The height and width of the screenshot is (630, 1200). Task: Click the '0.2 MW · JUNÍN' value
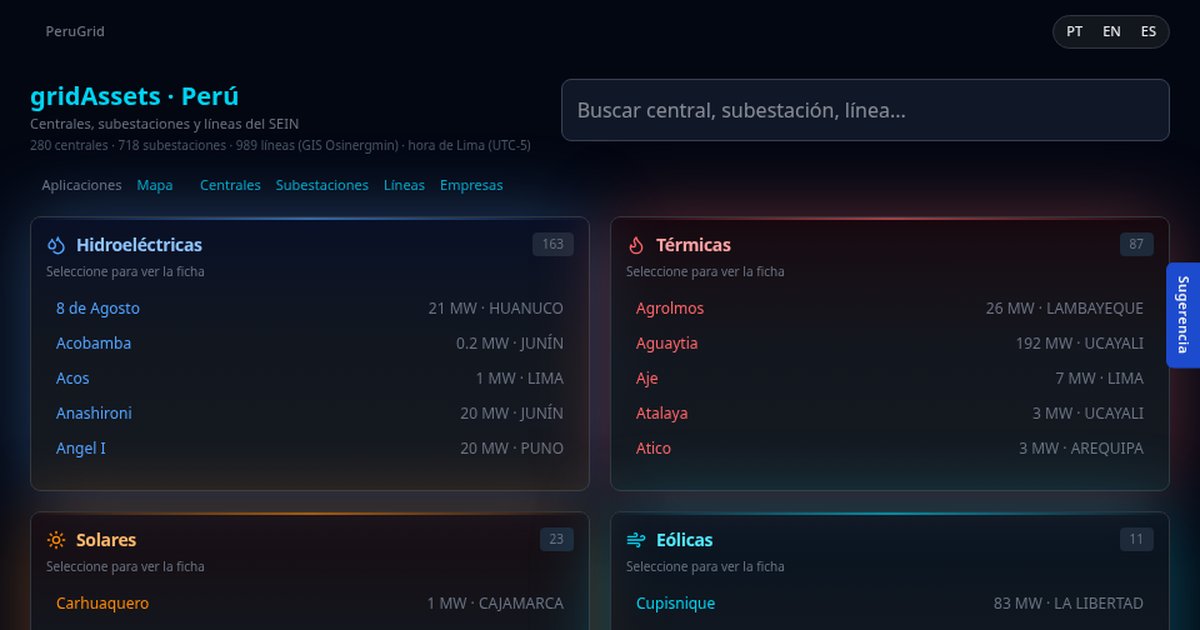coord(510,343)
